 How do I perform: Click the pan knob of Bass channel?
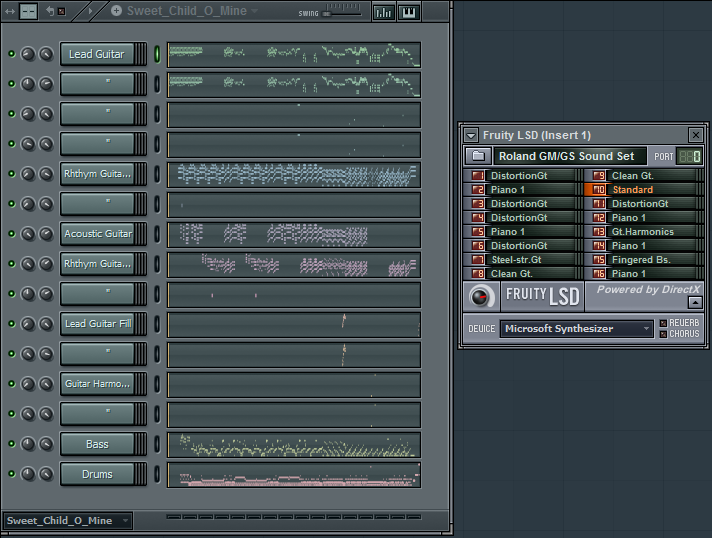pos(28,444)
